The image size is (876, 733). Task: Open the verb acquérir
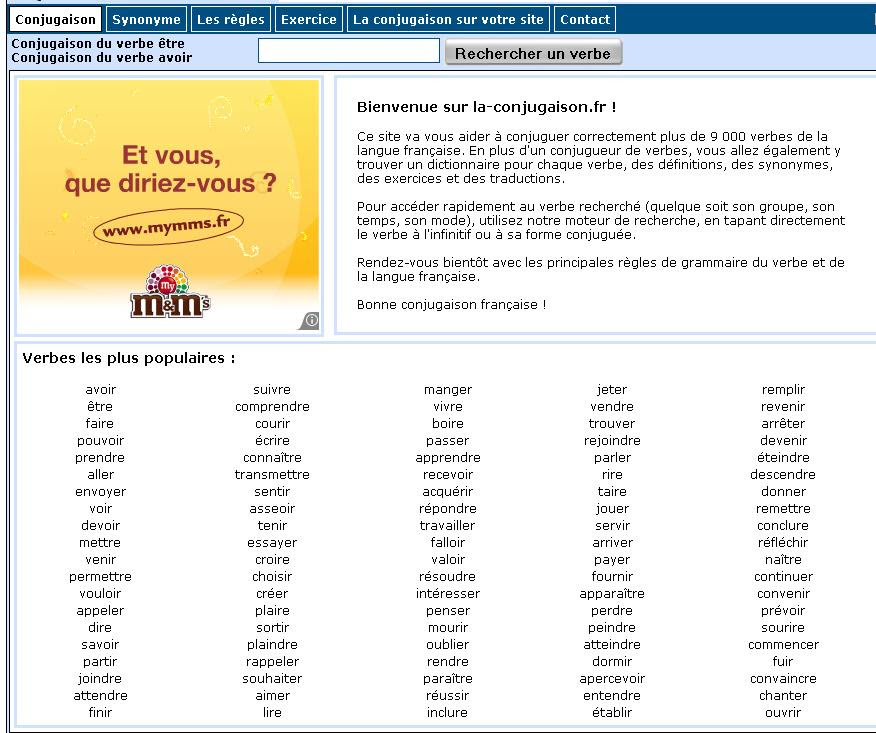point(447,492)
